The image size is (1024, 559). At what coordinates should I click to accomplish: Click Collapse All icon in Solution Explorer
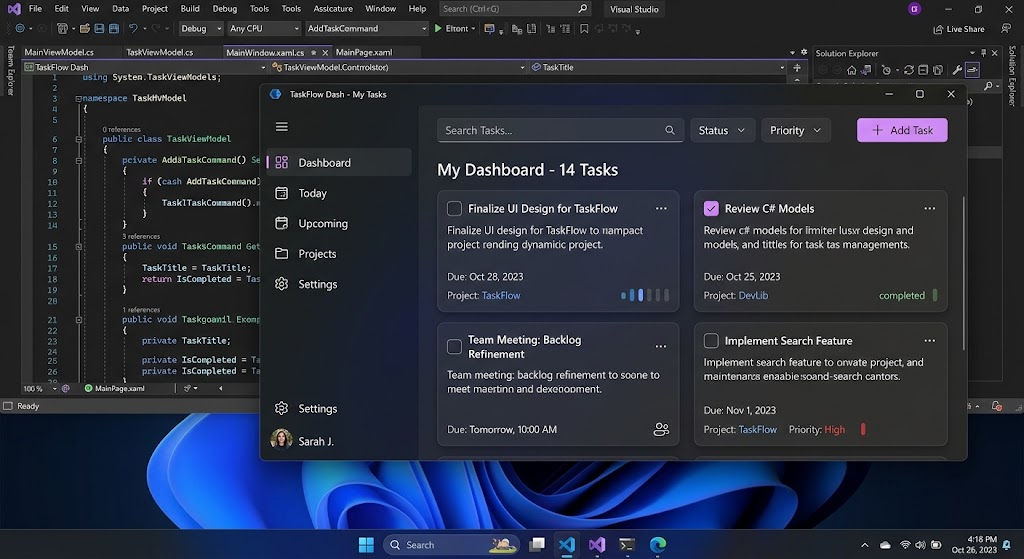click(x=923, y=70)
